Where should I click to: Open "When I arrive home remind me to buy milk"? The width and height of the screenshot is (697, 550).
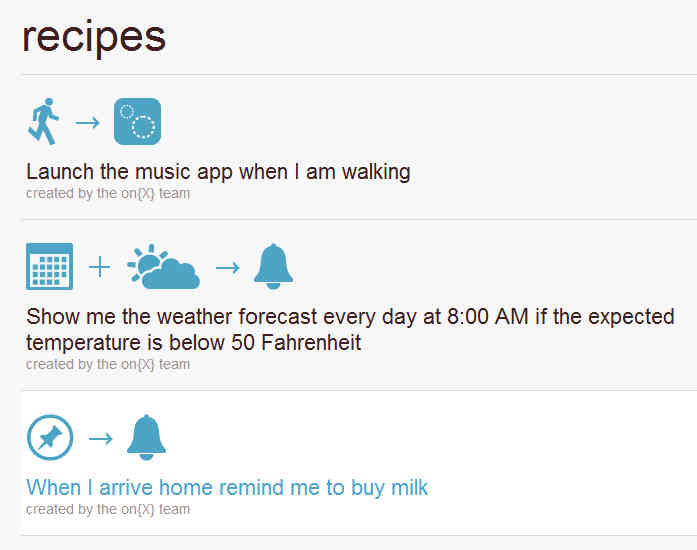click(227, 488)
